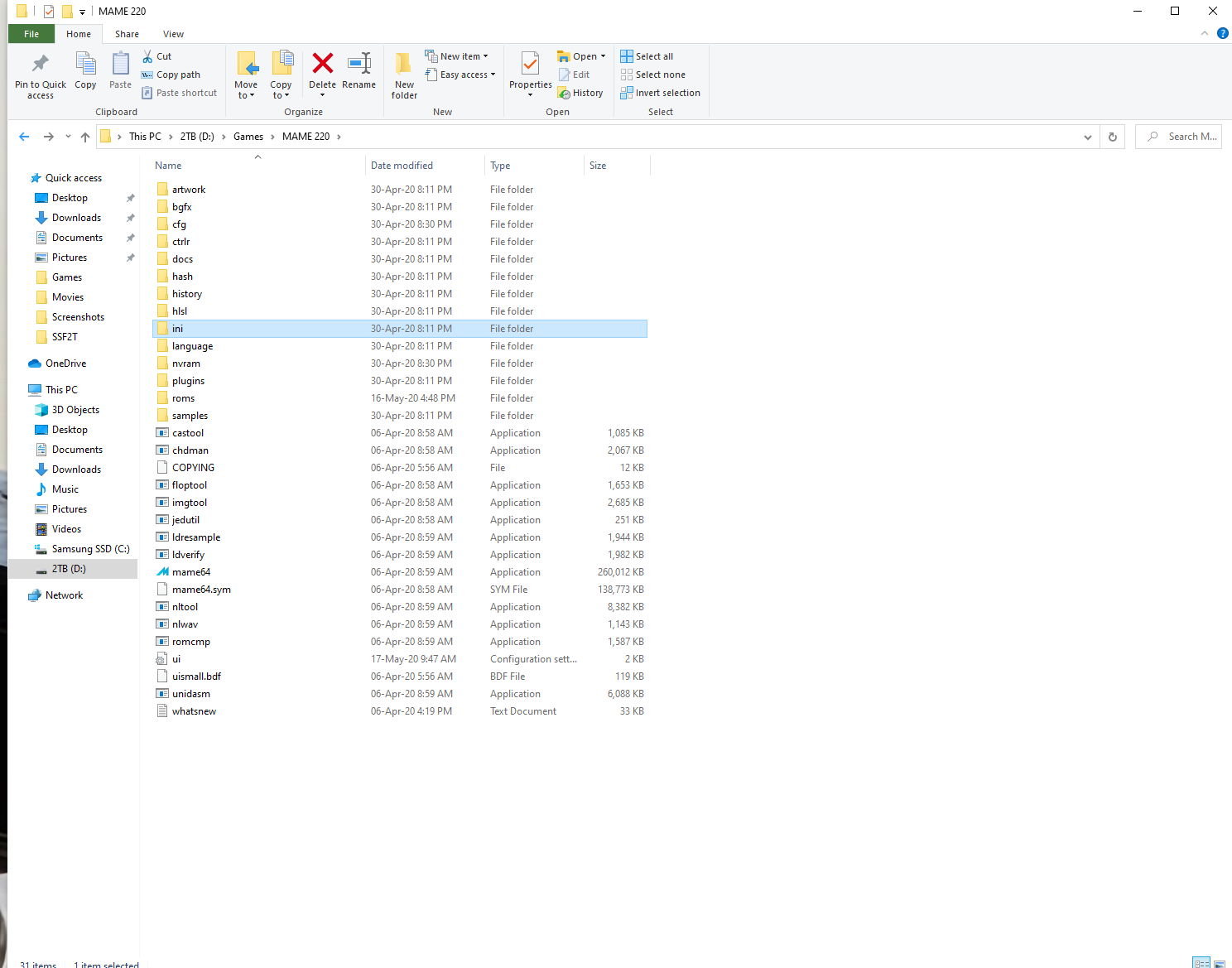Click the Search MAME 220 box

pyautogui.click(x=1178, y=137)
